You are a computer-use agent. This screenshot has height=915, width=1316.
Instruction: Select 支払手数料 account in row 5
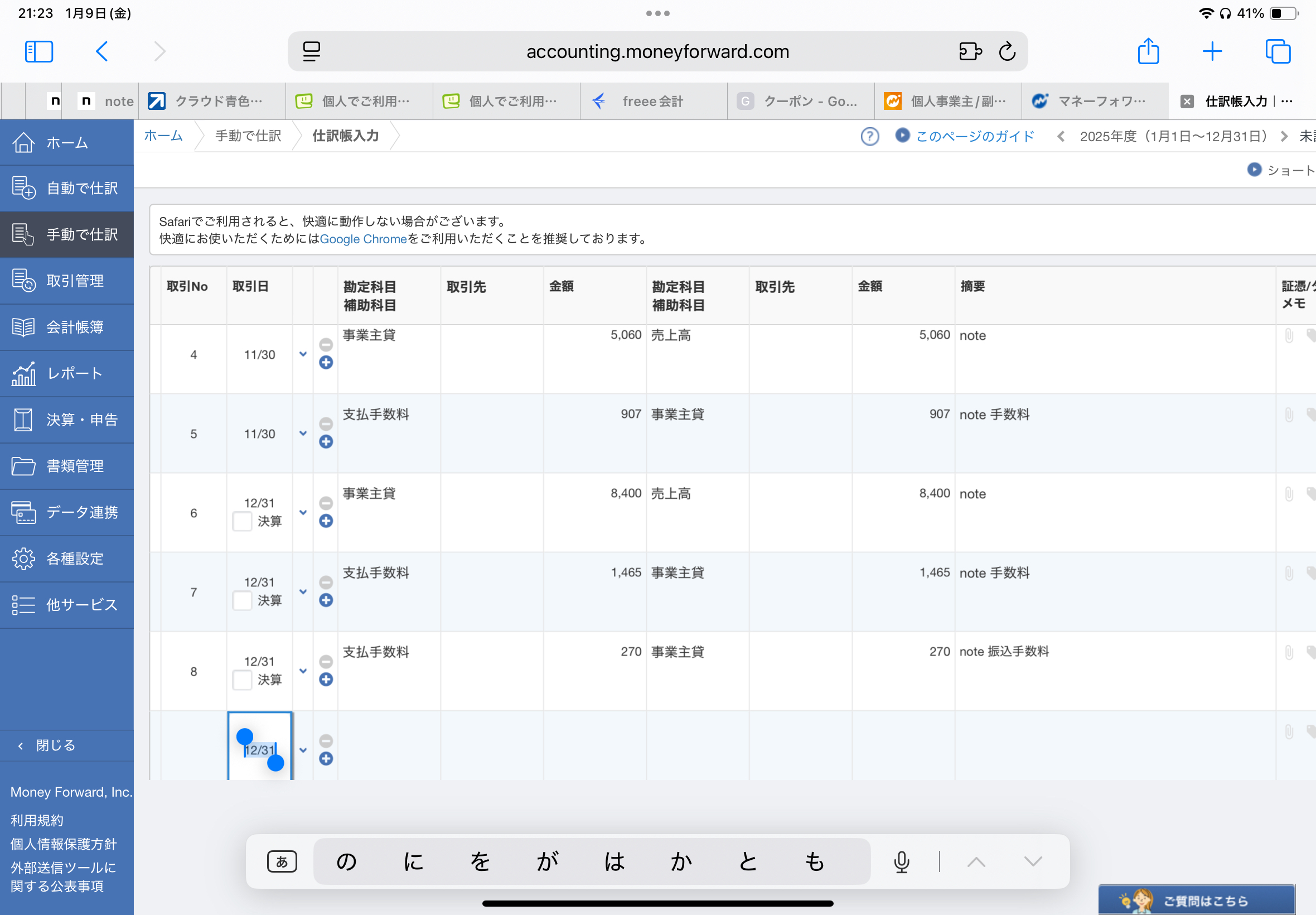point(389,434)
